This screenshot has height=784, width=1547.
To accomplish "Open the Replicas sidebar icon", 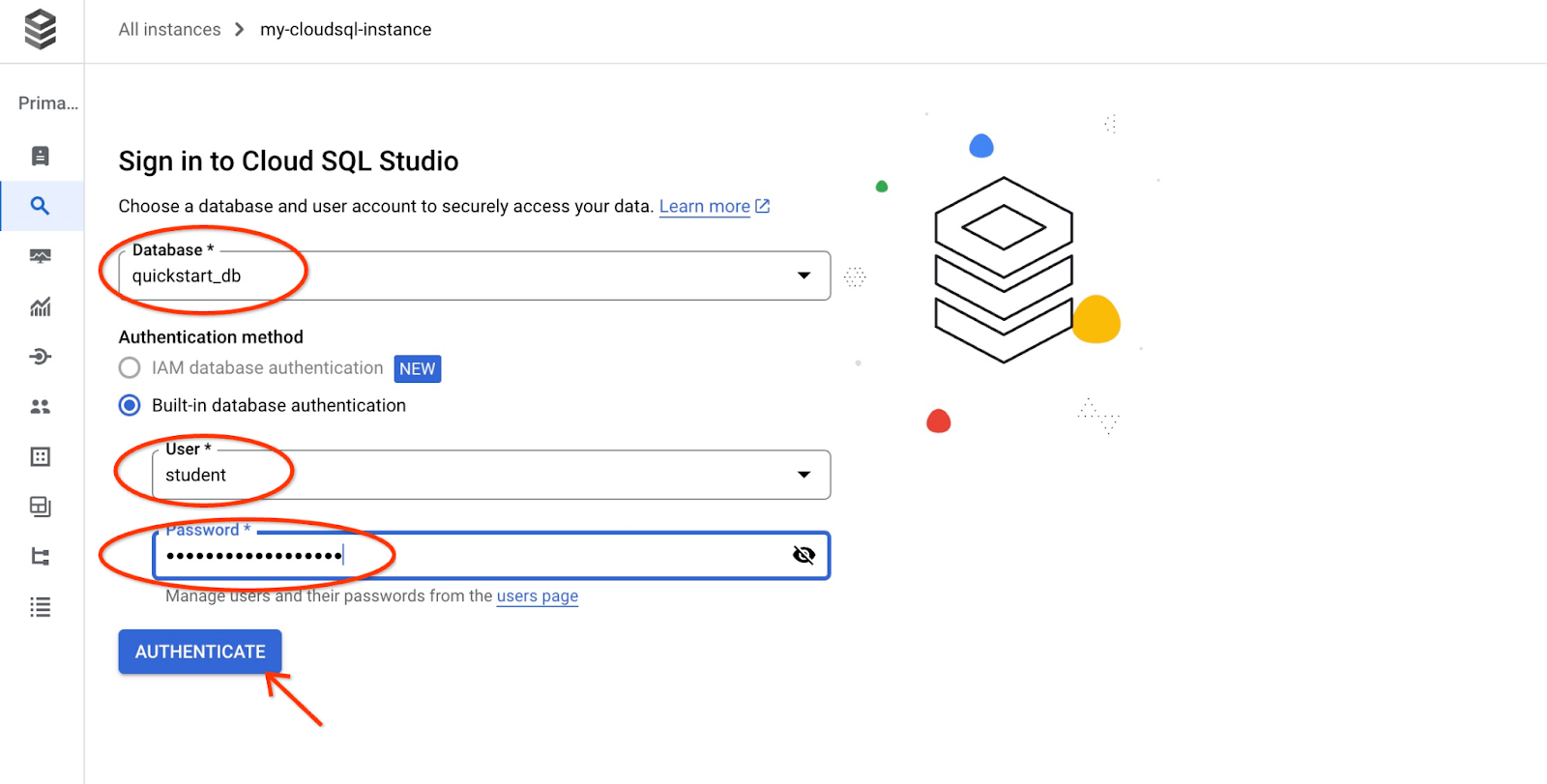I will (41, 557).
